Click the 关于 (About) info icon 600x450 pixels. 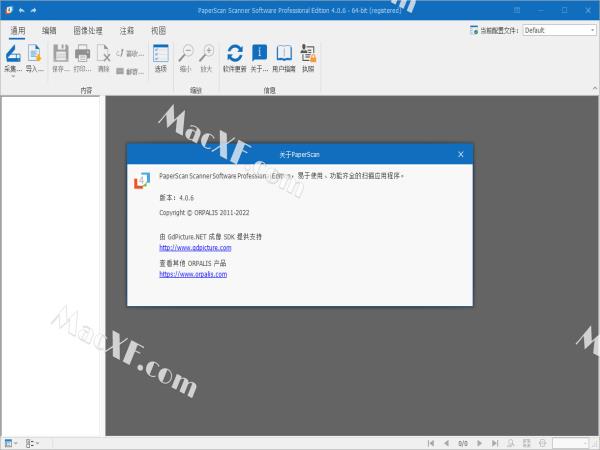tap(259, 54)
